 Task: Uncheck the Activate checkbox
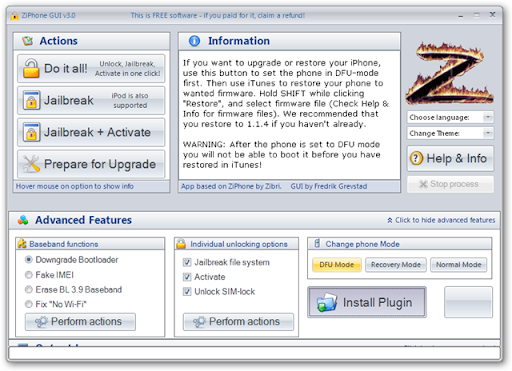[x=187, y=277]
